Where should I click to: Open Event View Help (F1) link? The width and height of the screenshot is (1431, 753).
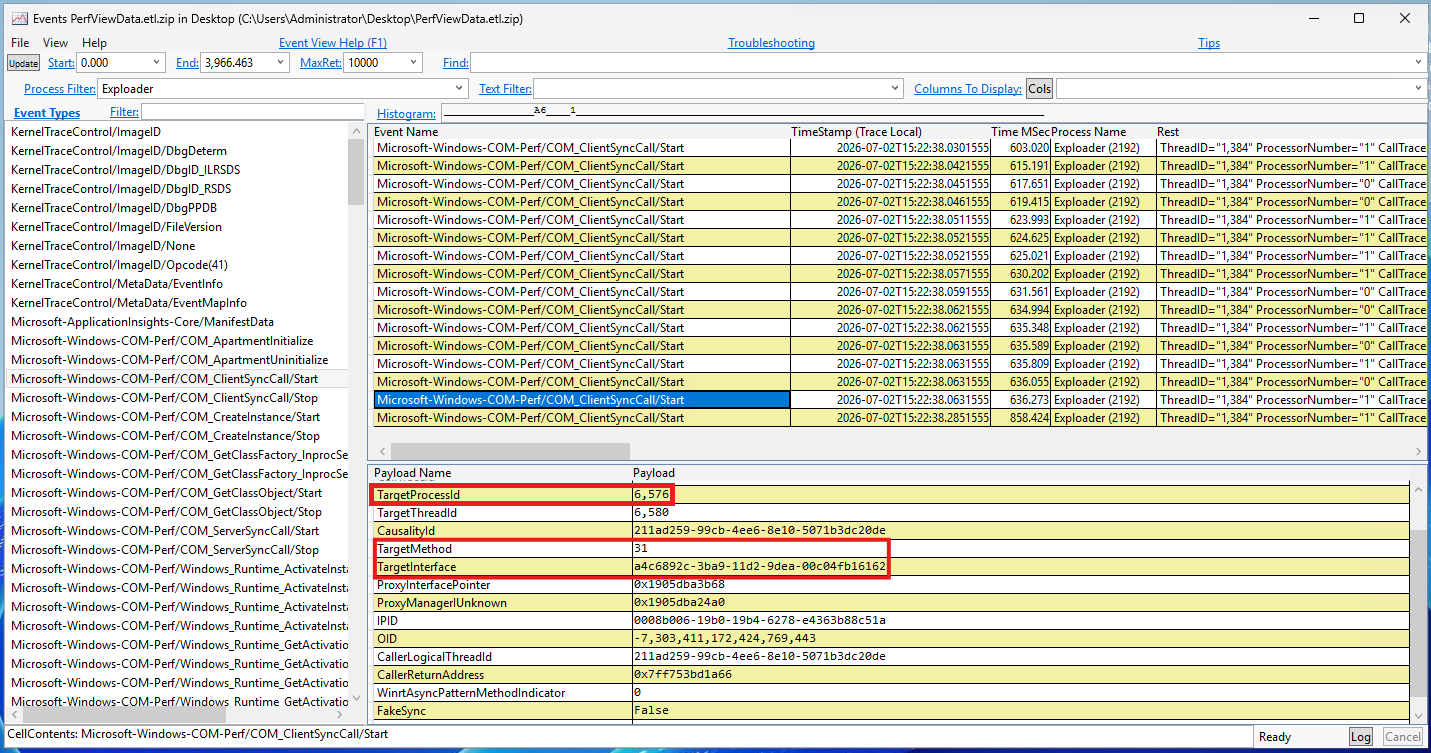(x=333, y=43)
